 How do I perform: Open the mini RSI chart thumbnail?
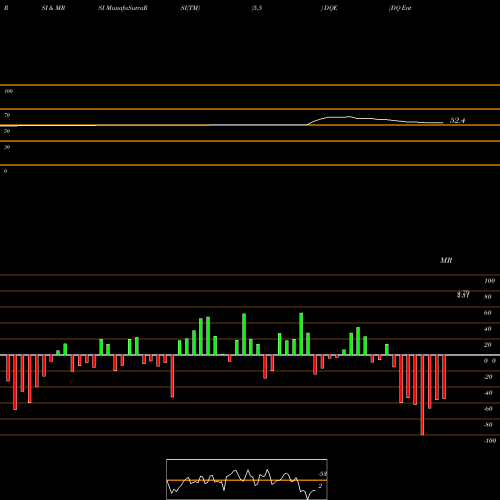247,479
